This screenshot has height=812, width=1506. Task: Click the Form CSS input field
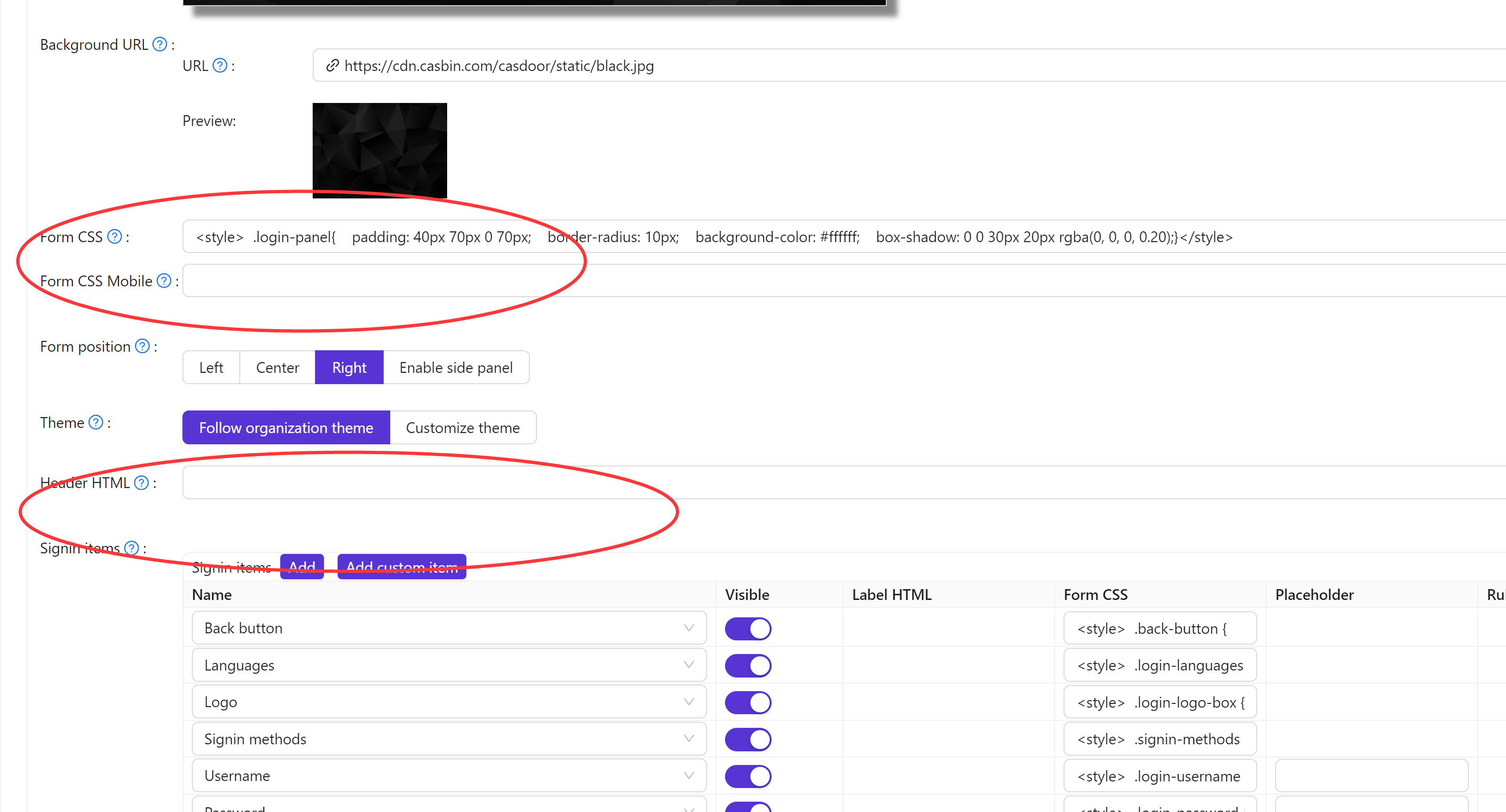click(x=844, y=237)
